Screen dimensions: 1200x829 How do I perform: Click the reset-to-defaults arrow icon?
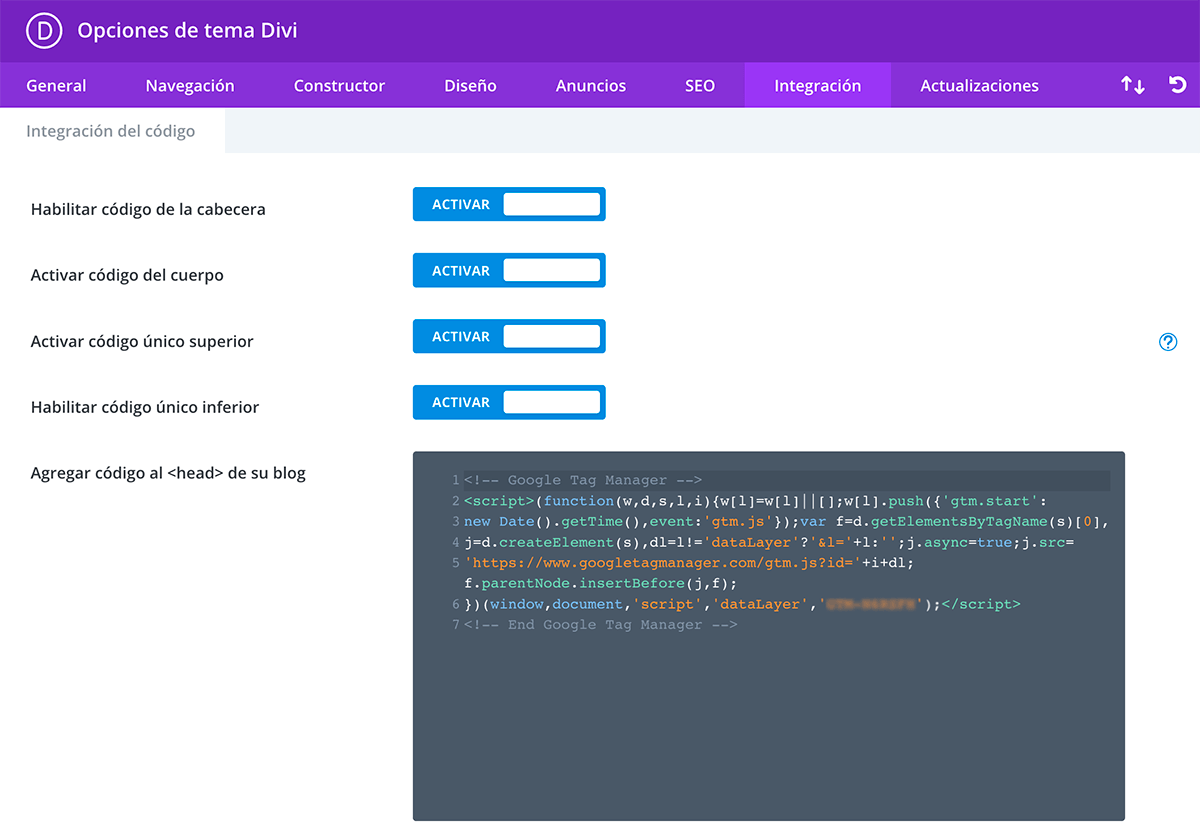click(1178, 85)
